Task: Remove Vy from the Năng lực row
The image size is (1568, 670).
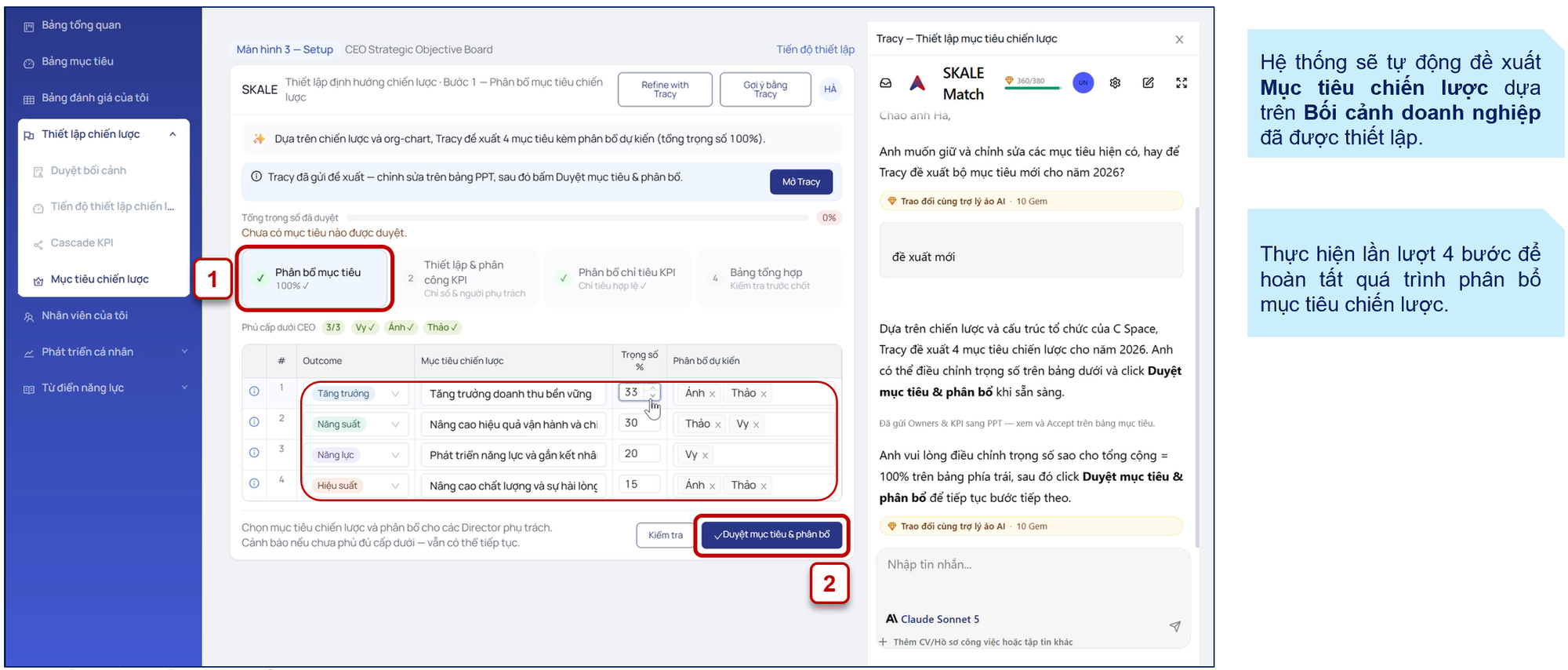Action: tap(705, 455)
